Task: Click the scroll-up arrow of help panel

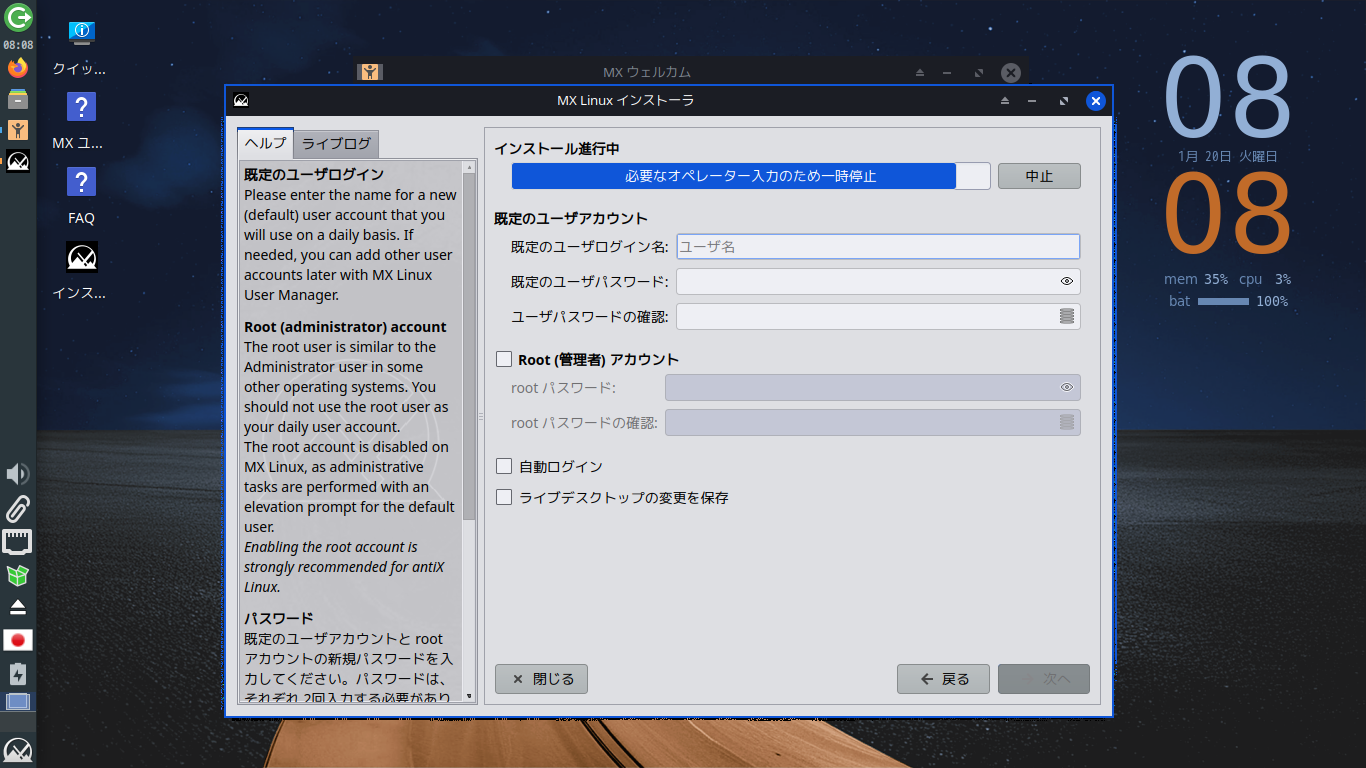Action: click(469, 167)
